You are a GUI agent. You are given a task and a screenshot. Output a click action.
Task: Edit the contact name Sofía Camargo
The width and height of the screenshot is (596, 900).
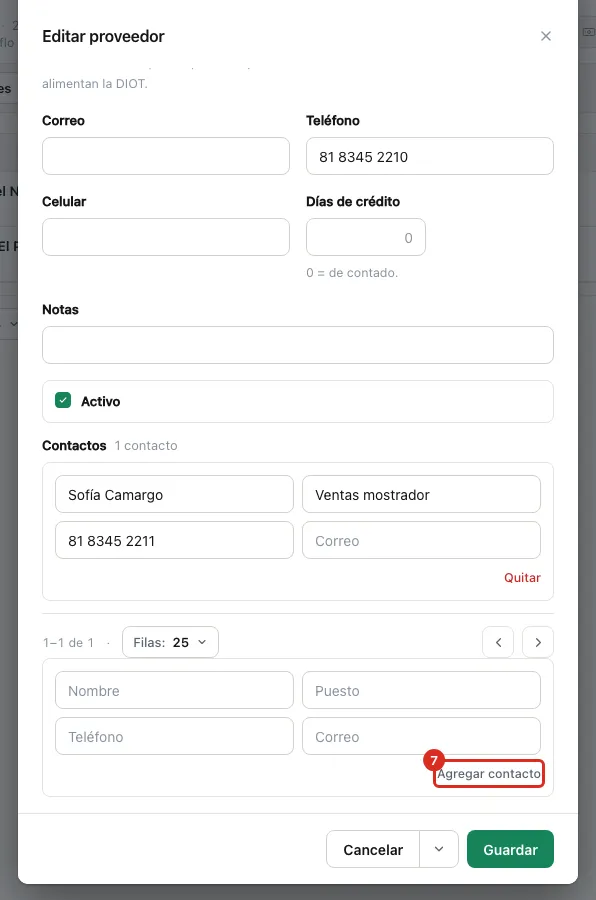[175, 494]
